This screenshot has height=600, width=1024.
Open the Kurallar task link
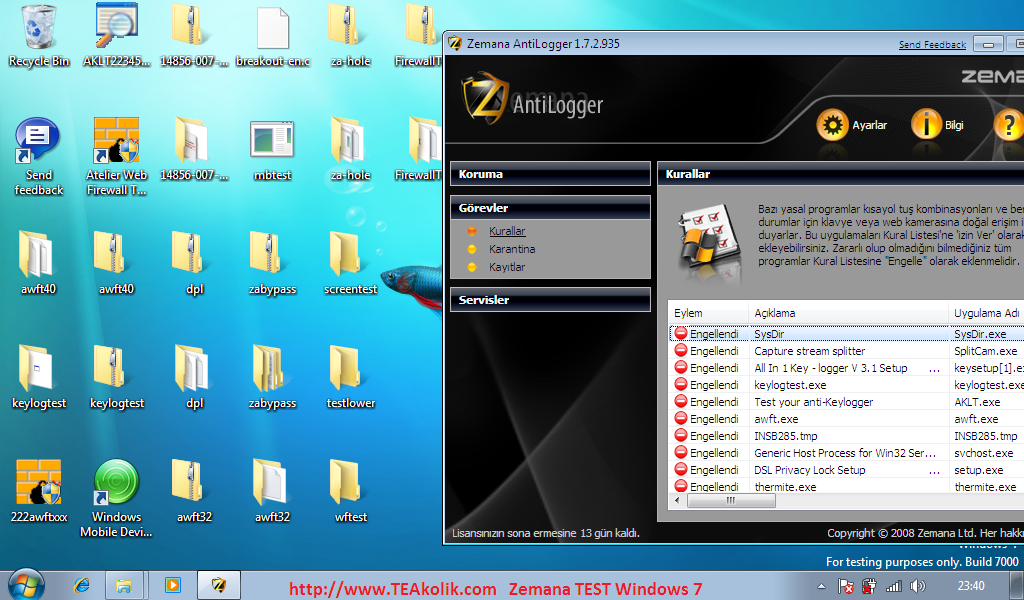pos(507,231)
